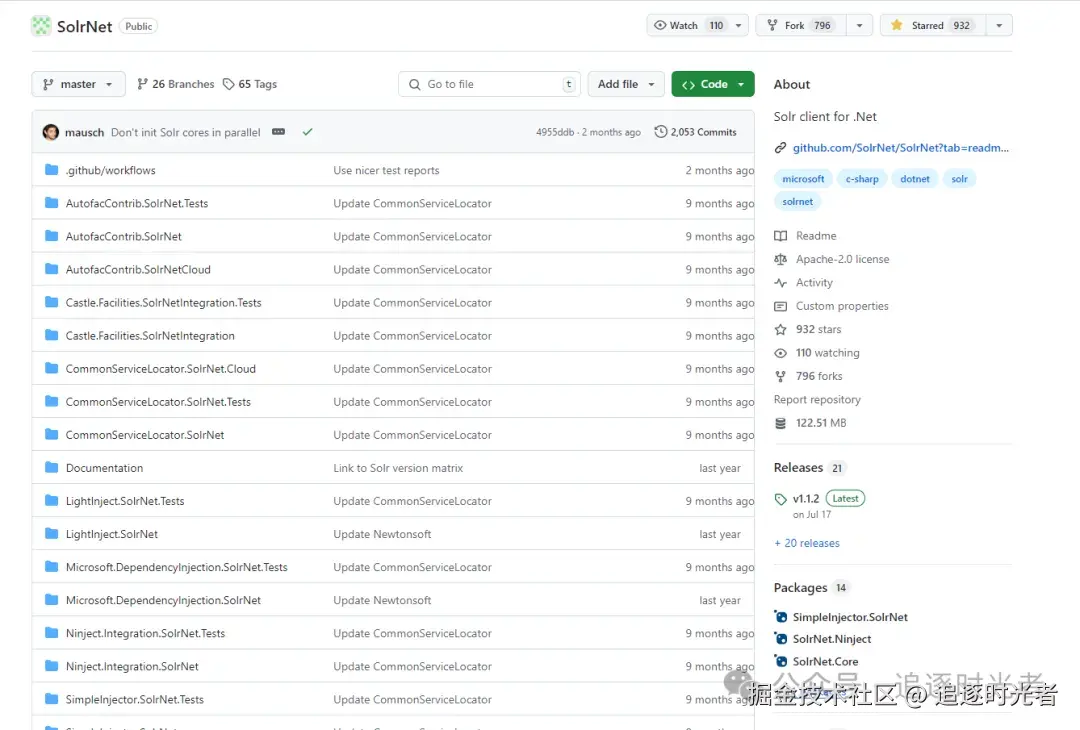Open 26 Branches list
The height and width of the screenshot is (730, 1080).
click(176, 84)
